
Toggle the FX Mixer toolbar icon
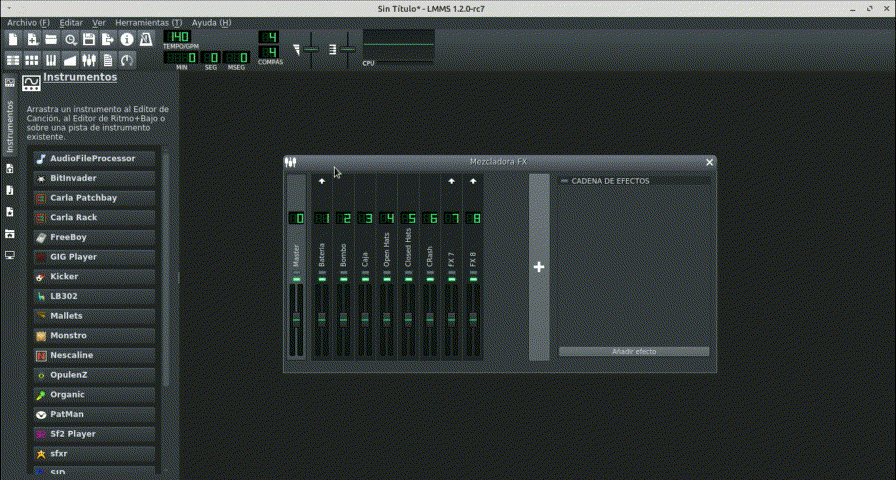pyautogui.click(x=89, y=59)
